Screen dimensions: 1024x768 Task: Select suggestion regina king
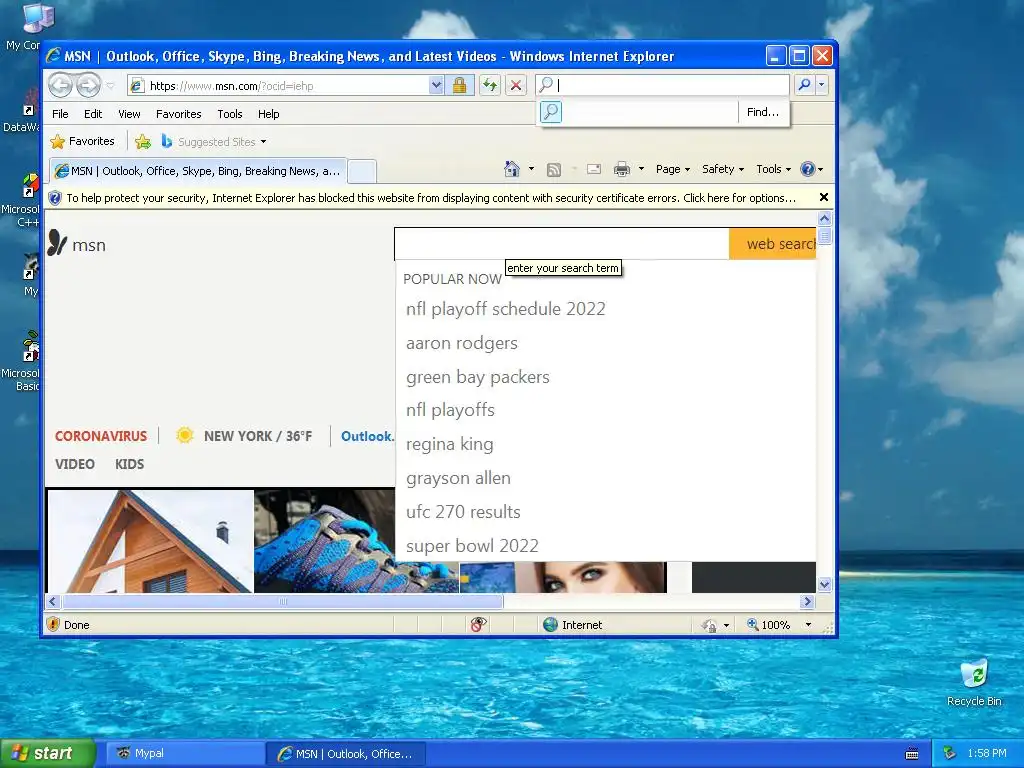(449, 444)
